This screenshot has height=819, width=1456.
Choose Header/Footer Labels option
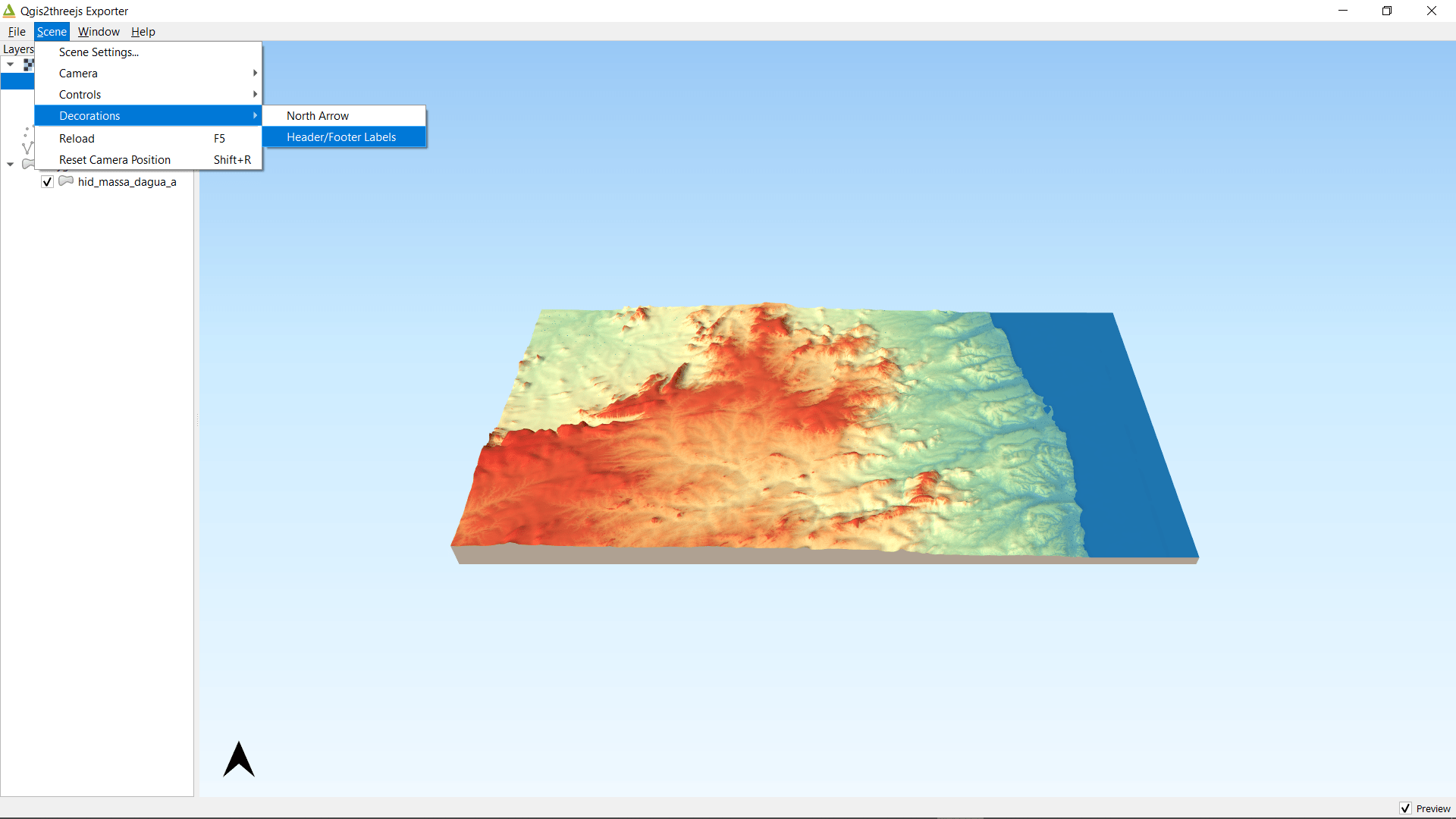(x=341, y=137)
